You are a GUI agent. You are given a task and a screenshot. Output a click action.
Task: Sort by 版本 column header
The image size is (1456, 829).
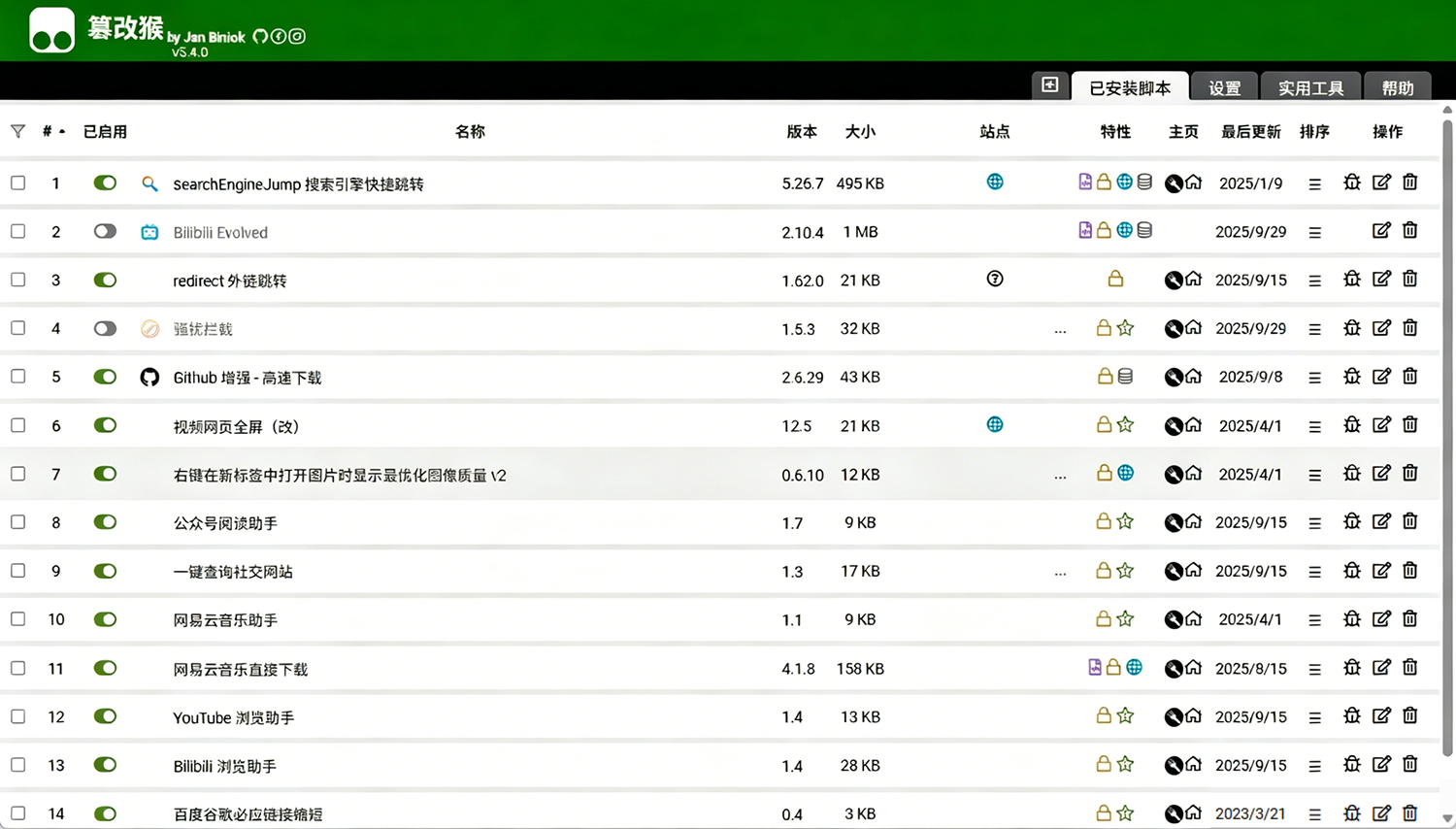pos(802,131)
